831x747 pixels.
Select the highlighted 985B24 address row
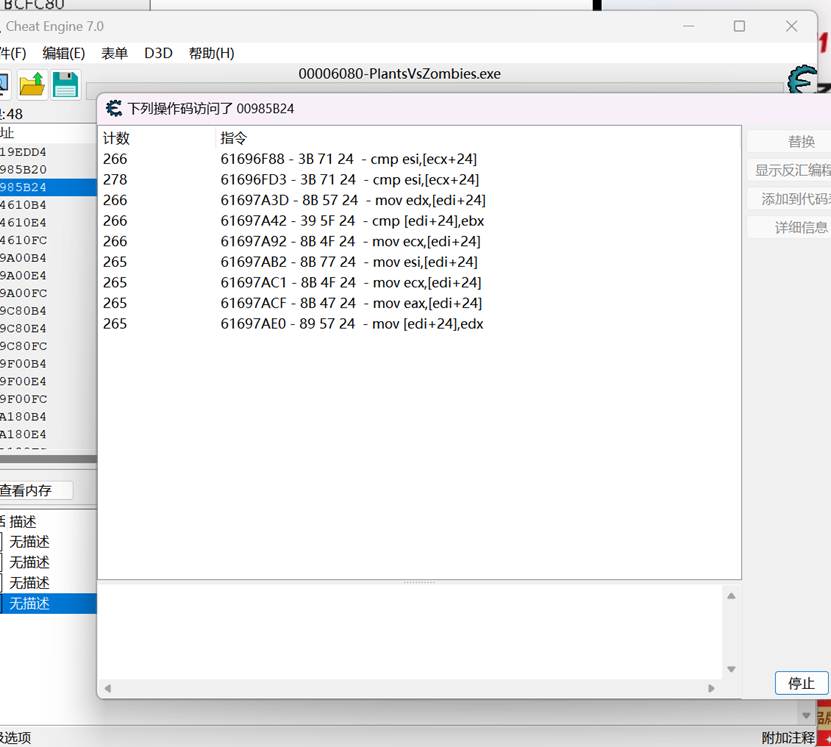click(48, 187)
